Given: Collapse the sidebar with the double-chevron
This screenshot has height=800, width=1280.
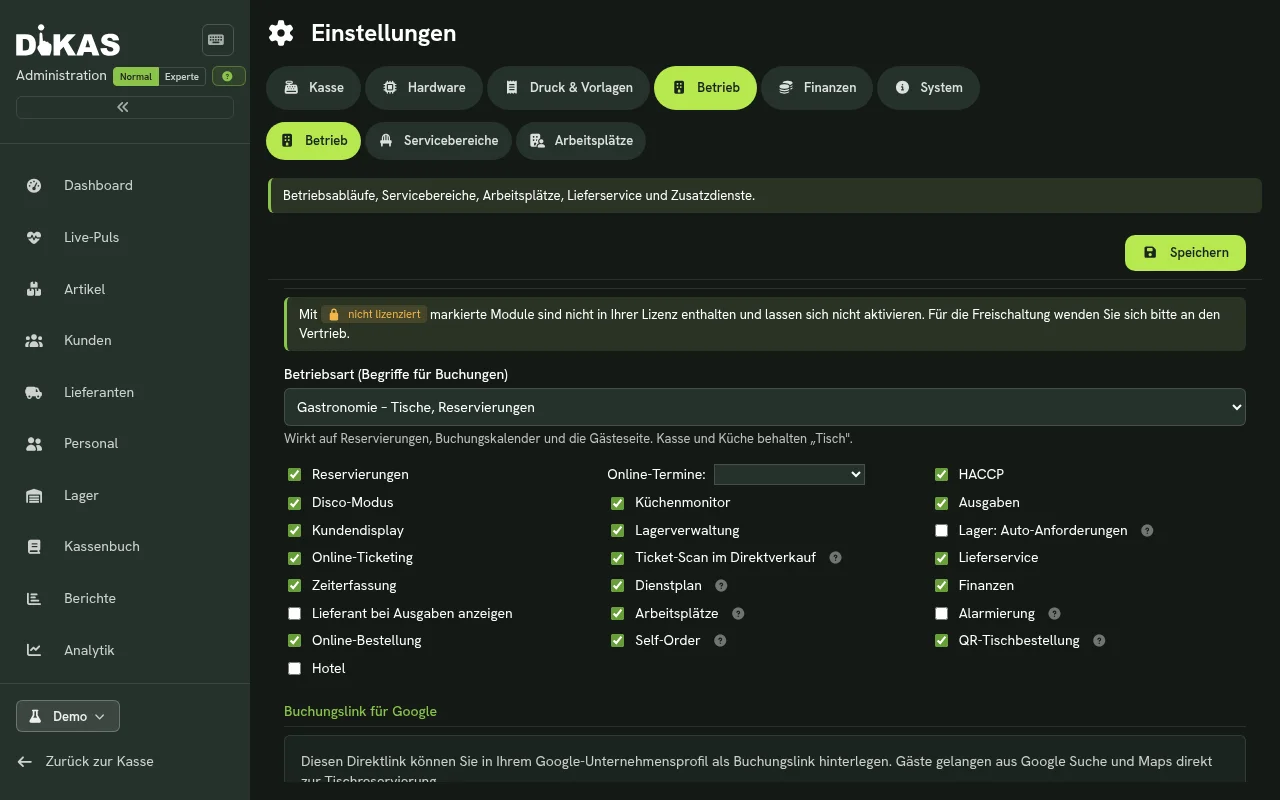Looking at the screenshot, I should 124,107.
